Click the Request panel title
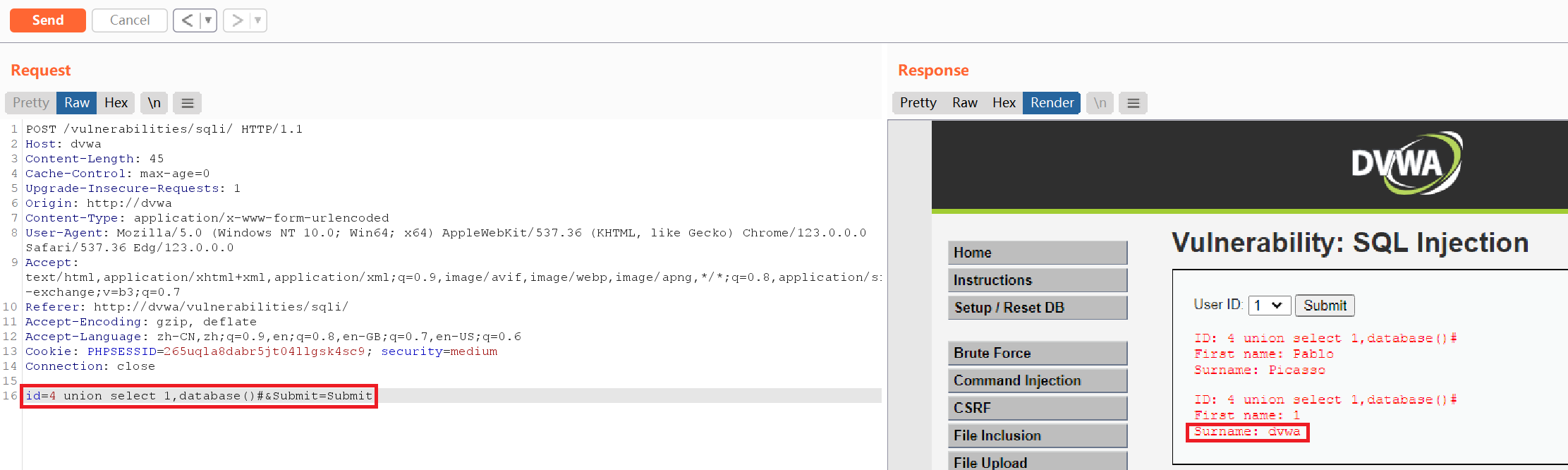 click(x=41, y=71)
